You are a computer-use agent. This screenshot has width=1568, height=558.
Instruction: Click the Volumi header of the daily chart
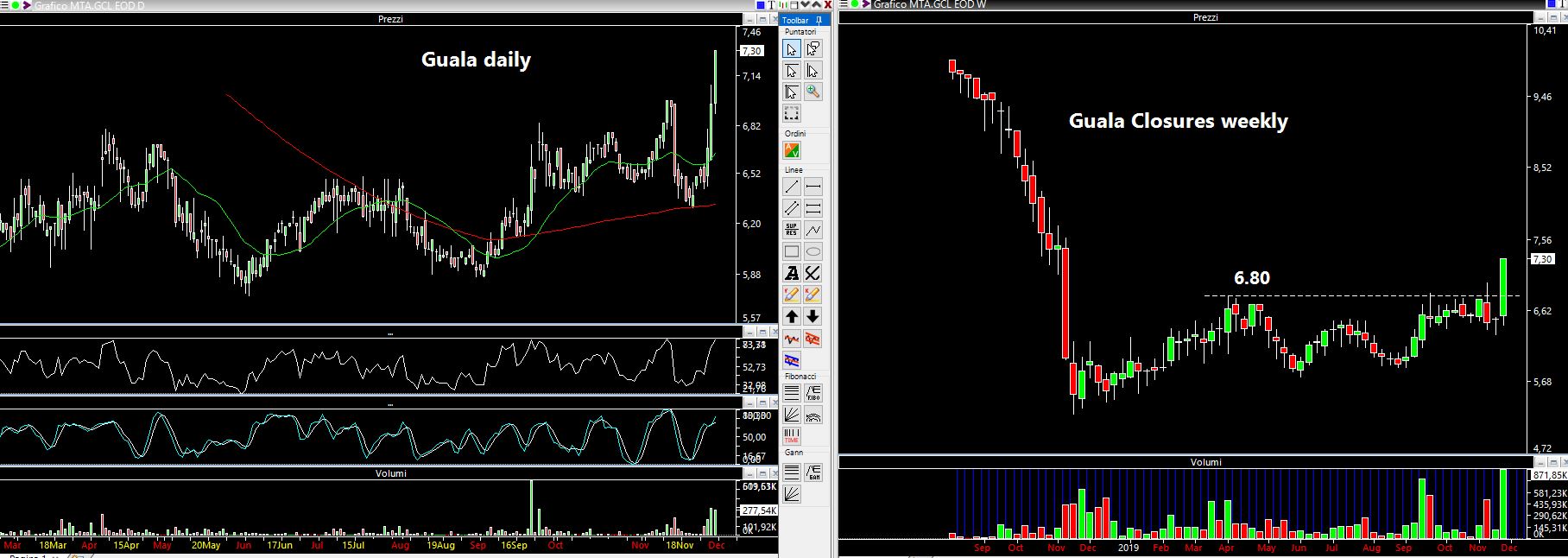click(390, 473)
